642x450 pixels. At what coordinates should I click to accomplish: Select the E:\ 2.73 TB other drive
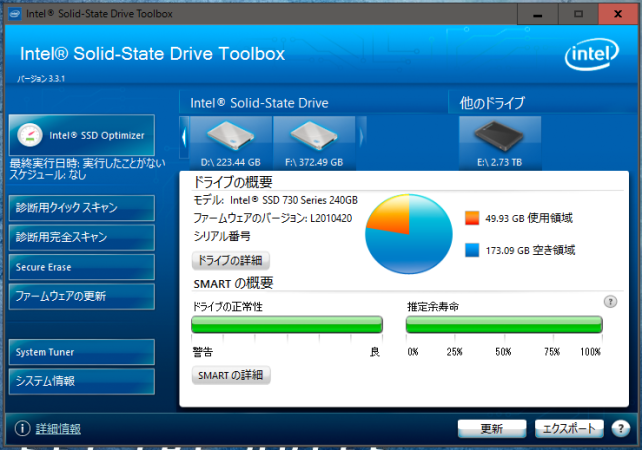pyautogui.click(x=500, y=143)
